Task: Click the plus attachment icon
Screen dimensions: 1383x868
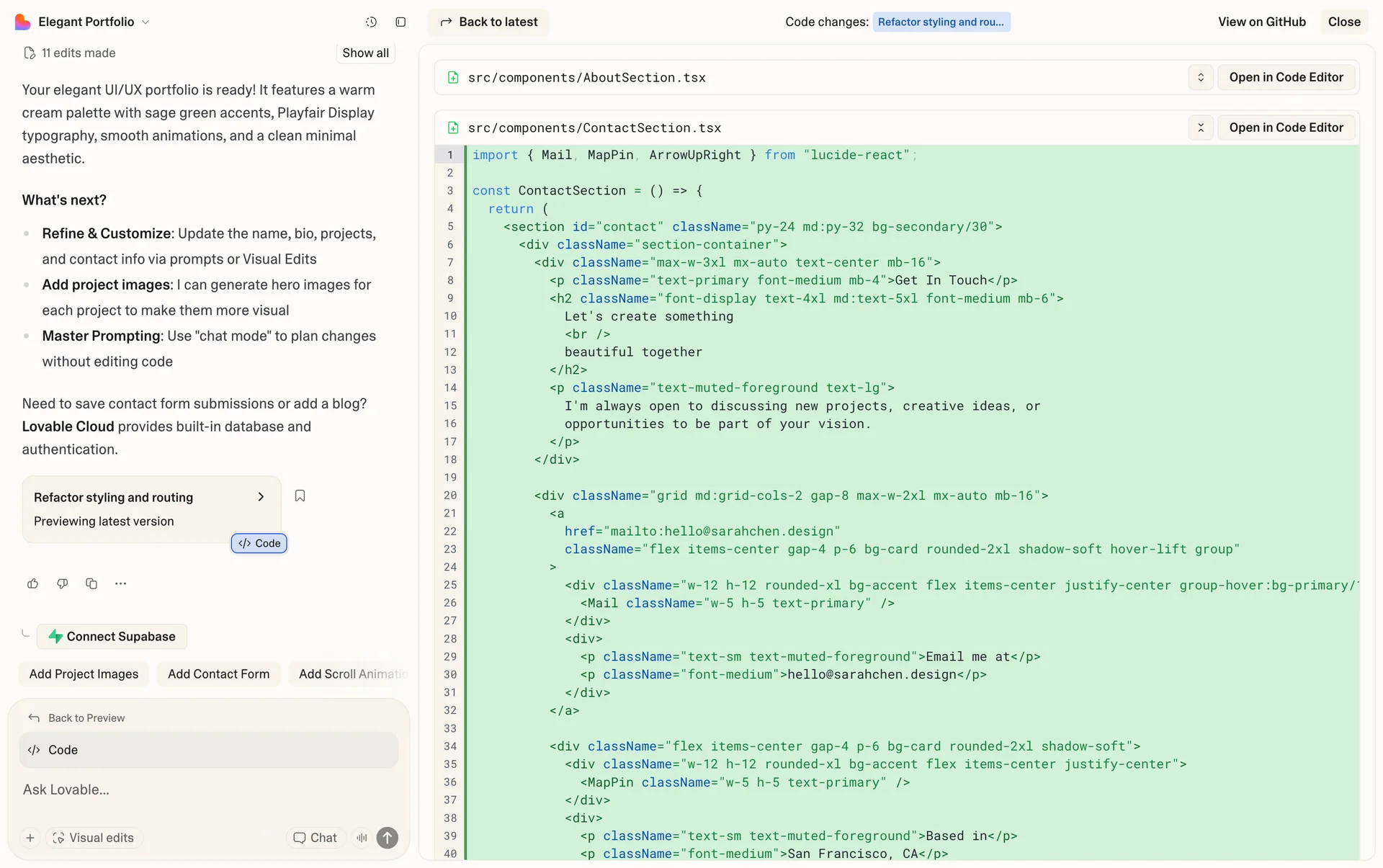Action: [x=30, y=838]
